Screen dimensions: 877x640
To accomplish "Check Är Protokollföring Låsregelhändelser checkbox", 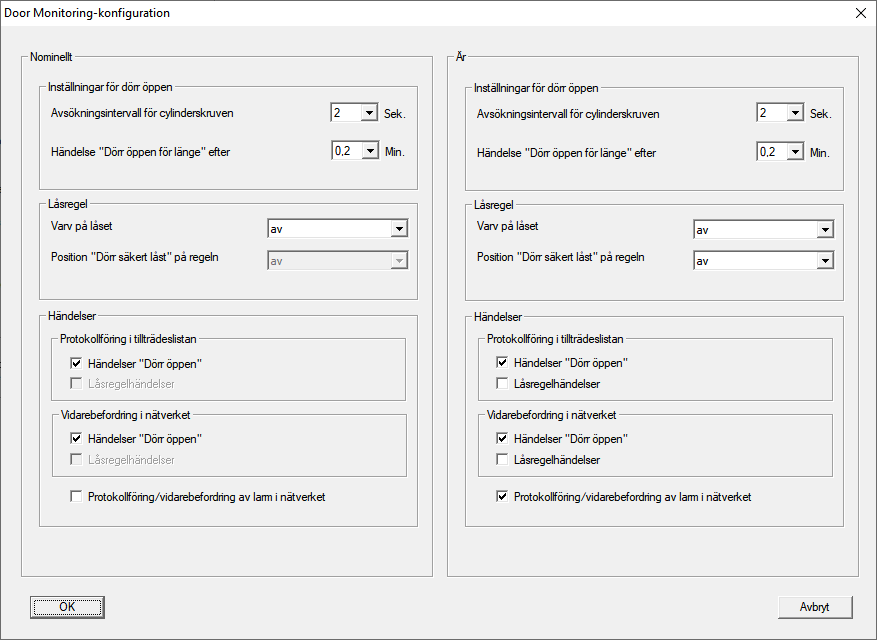I will click(503, 384).
